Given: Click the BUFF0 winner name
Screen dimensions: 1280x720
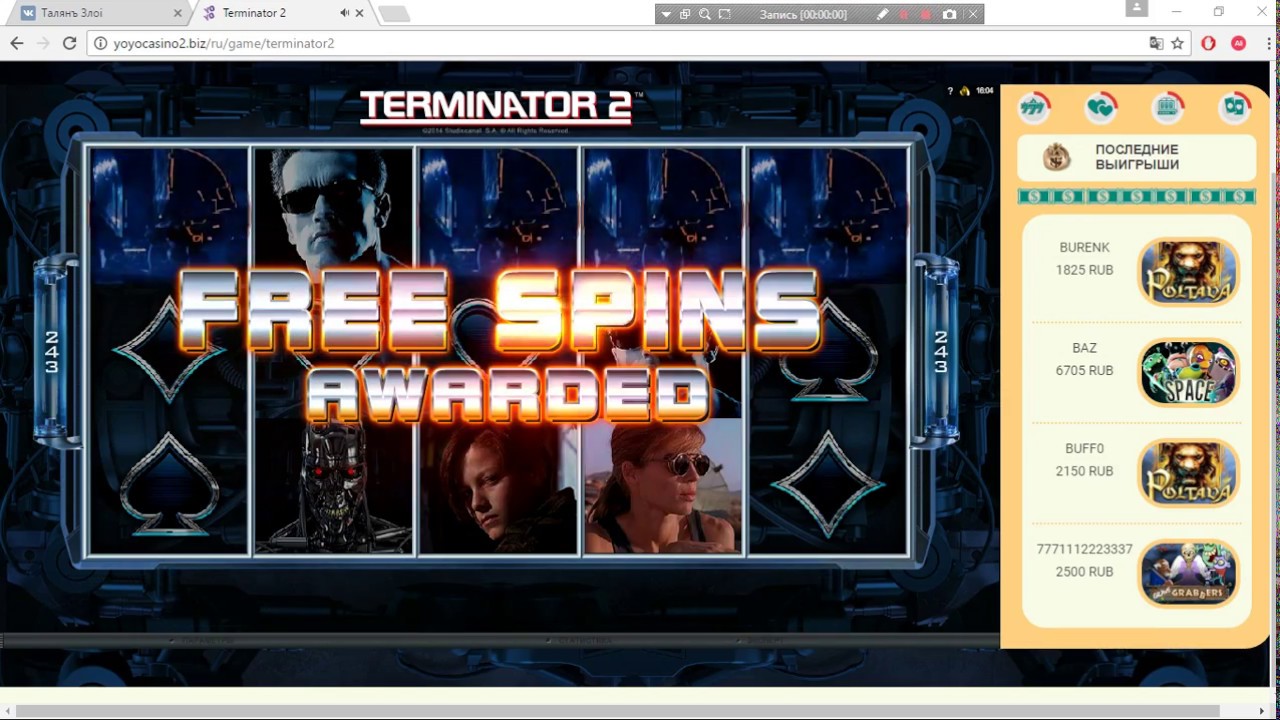Looking at the screenshot, I should (1084, 448).
